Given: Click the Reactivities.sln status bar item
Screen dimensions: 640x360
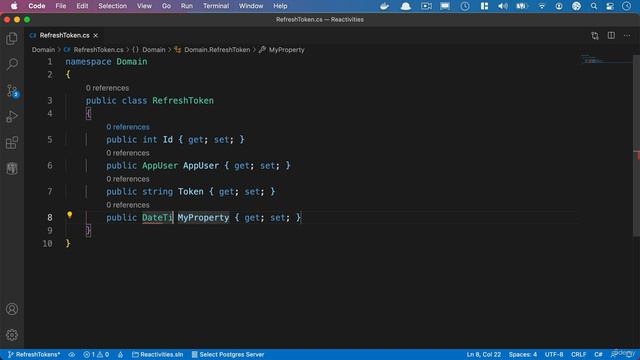Looking at the screenshot, I should (x=158, y=354).
